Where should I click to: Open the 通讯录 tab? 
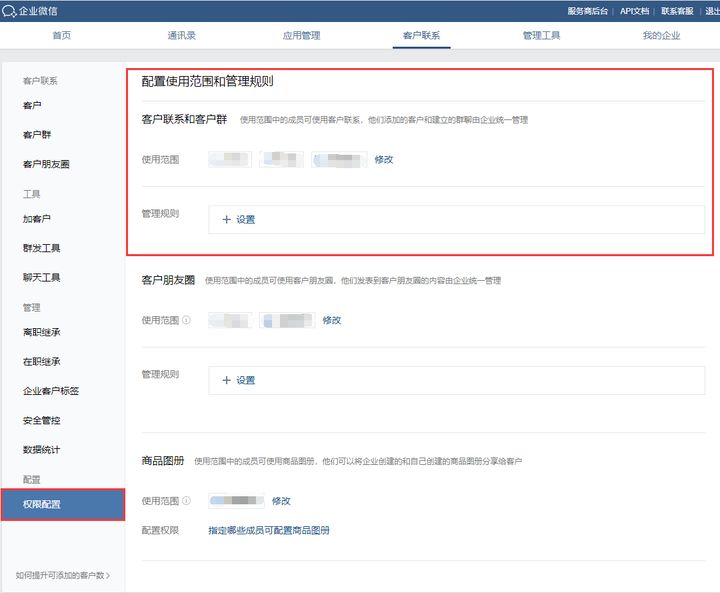(x=181, y=35)
